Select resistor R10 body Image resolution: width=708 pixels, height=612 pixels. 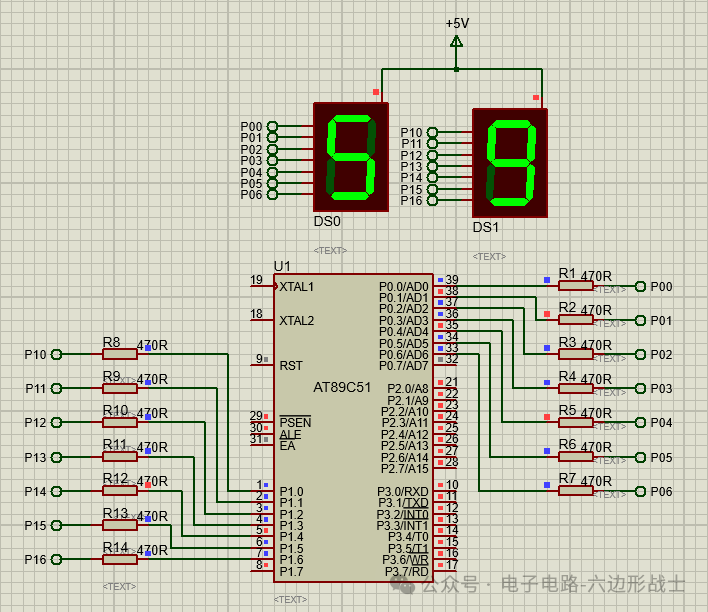pos(120,422)
